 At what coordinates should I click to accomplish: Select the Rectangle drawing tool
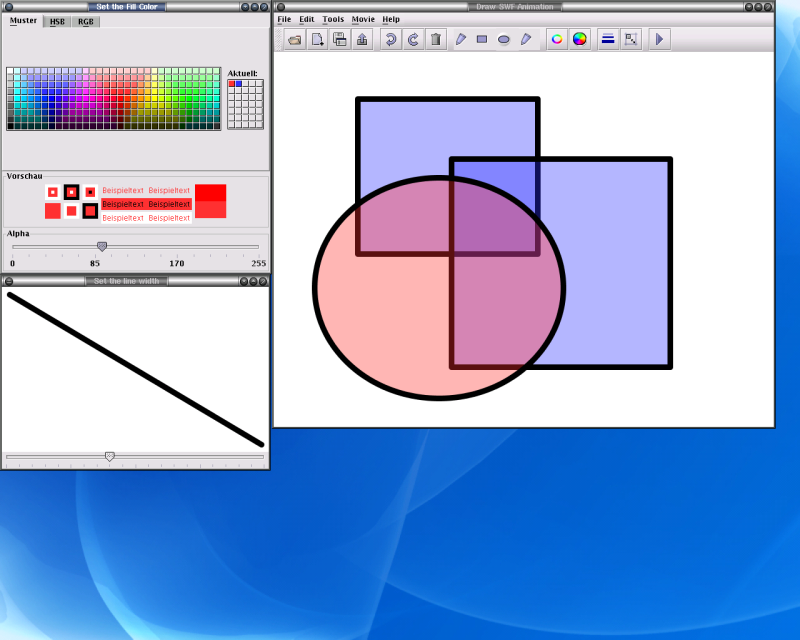point(482,40)
